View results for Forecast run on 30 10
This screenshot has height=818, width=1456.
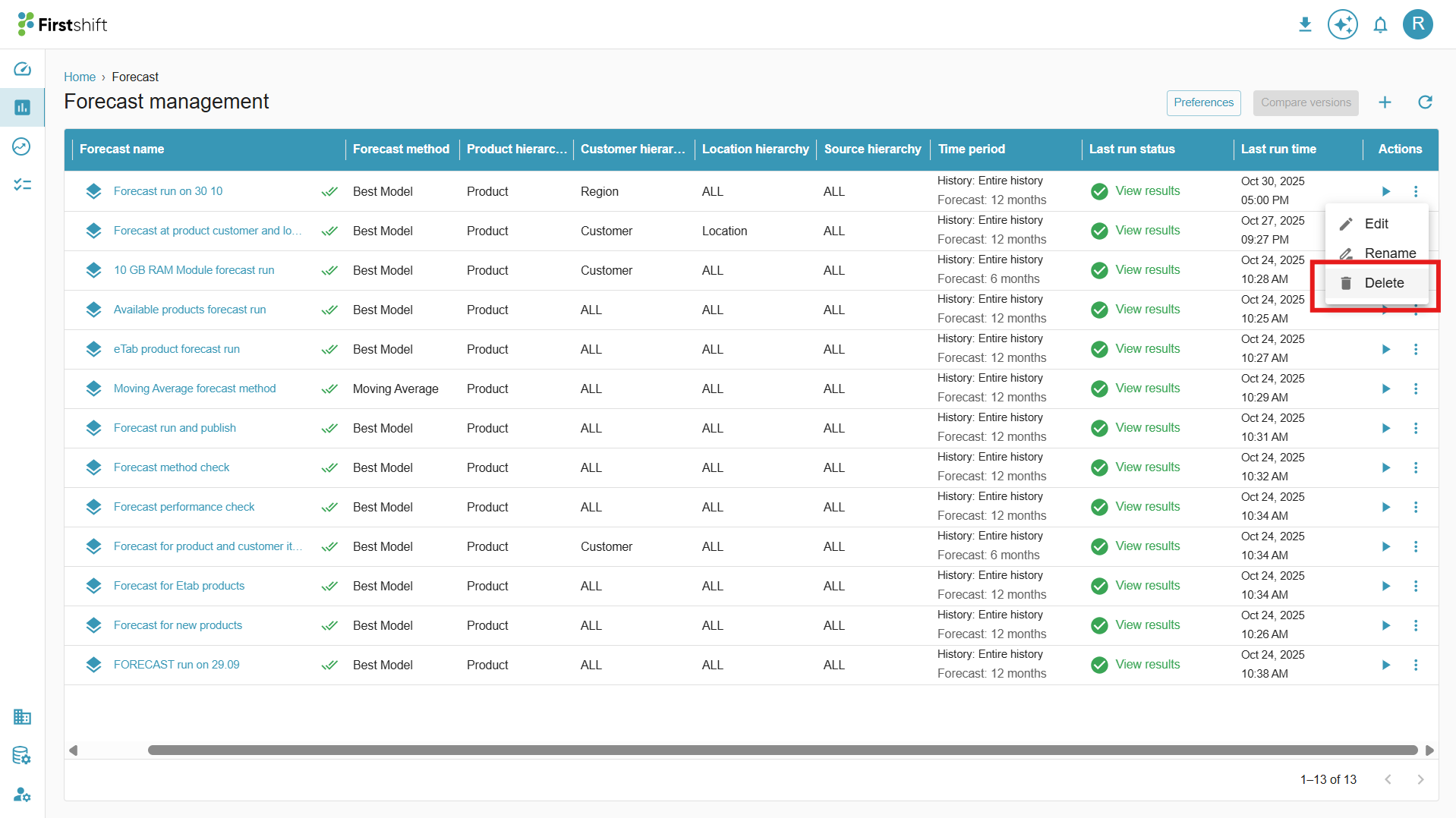click(x=1147, y=191)
